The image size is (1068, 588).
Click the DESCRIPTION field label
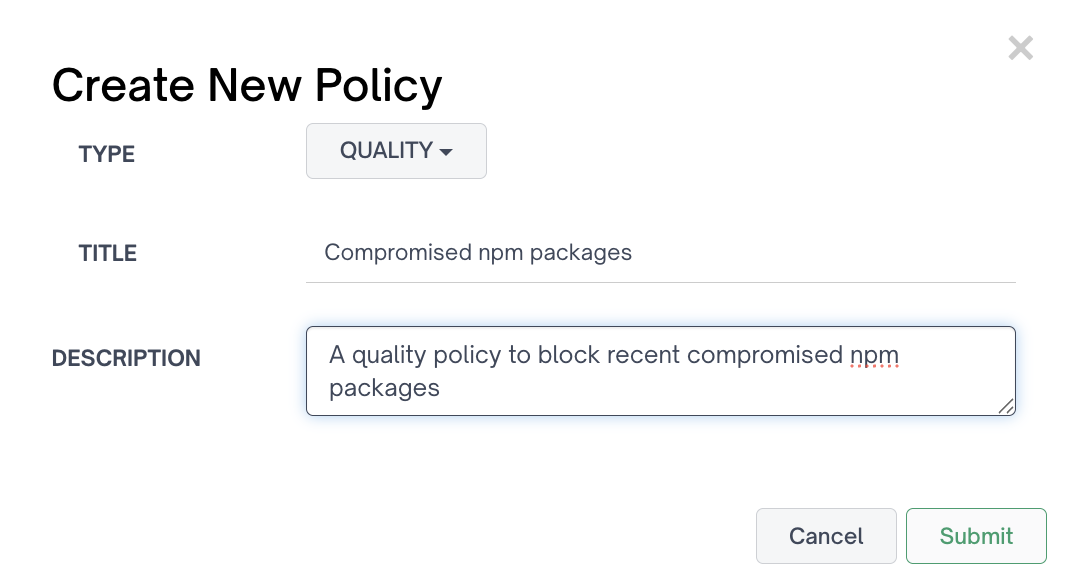[x=126, y=358]
